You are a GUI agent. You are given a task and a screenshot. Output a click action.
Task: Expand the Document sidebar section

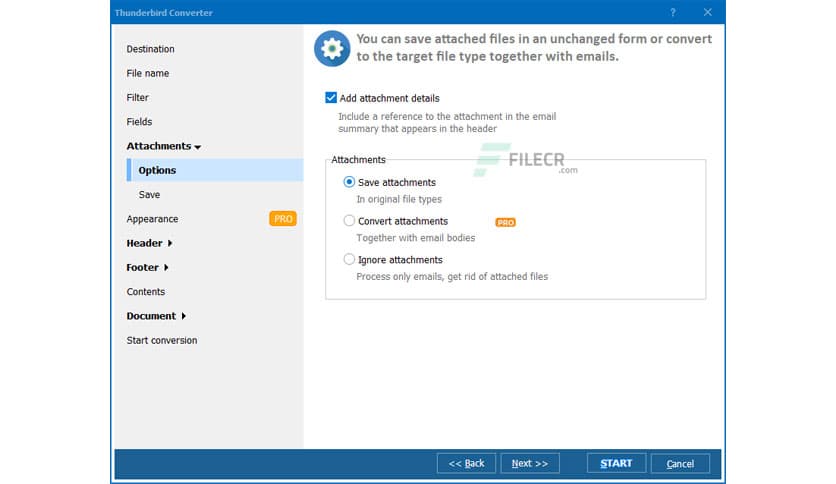pyautogui.click(x=156, y=316)
